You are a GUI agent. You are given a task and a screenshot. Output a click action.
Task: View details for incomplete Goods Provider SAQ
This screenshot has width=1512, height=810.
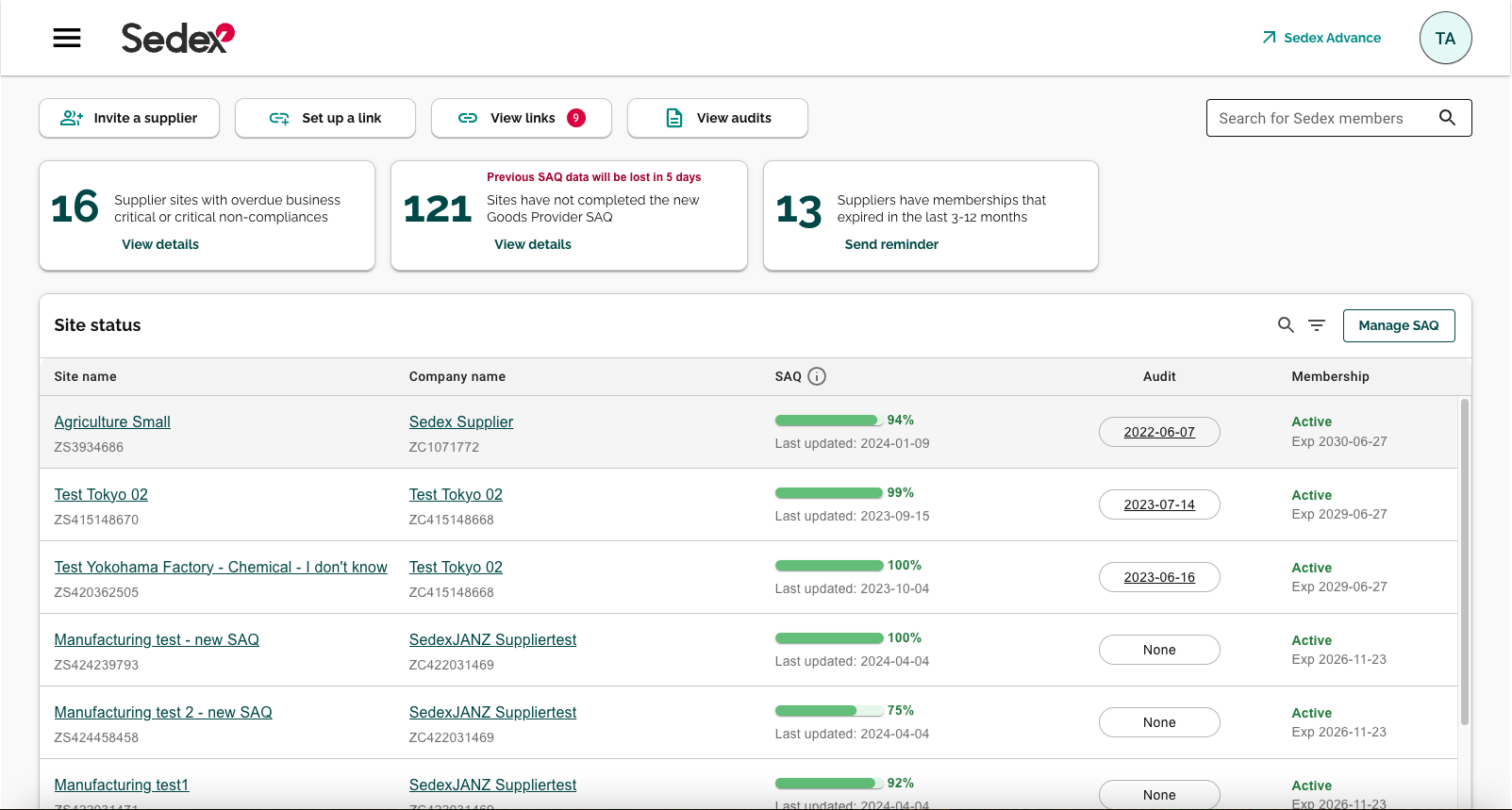tap(533, 244)
